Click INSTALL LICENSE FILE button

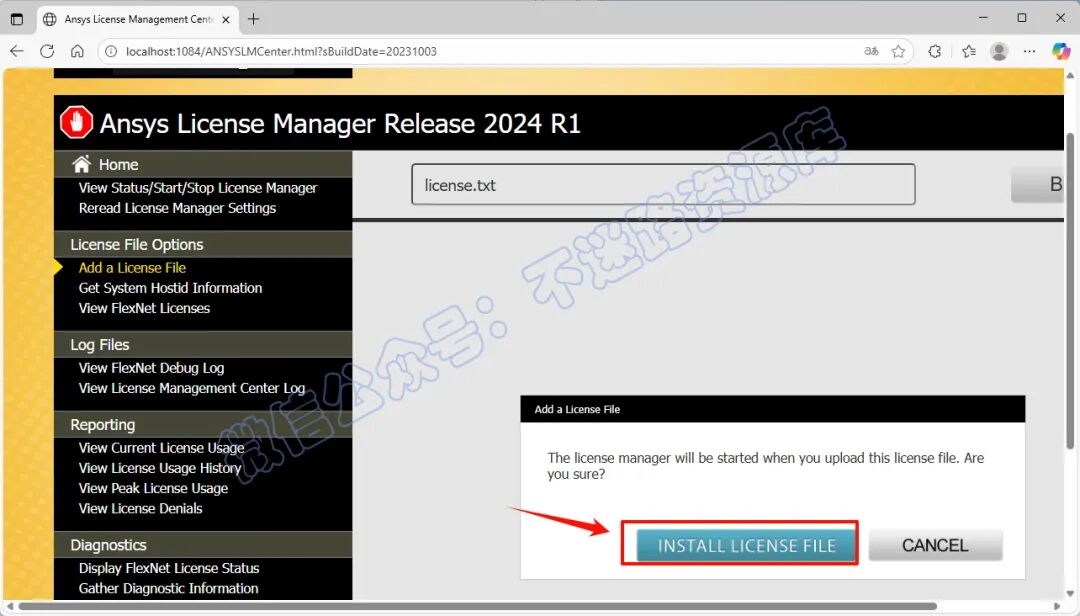(747, 546)
